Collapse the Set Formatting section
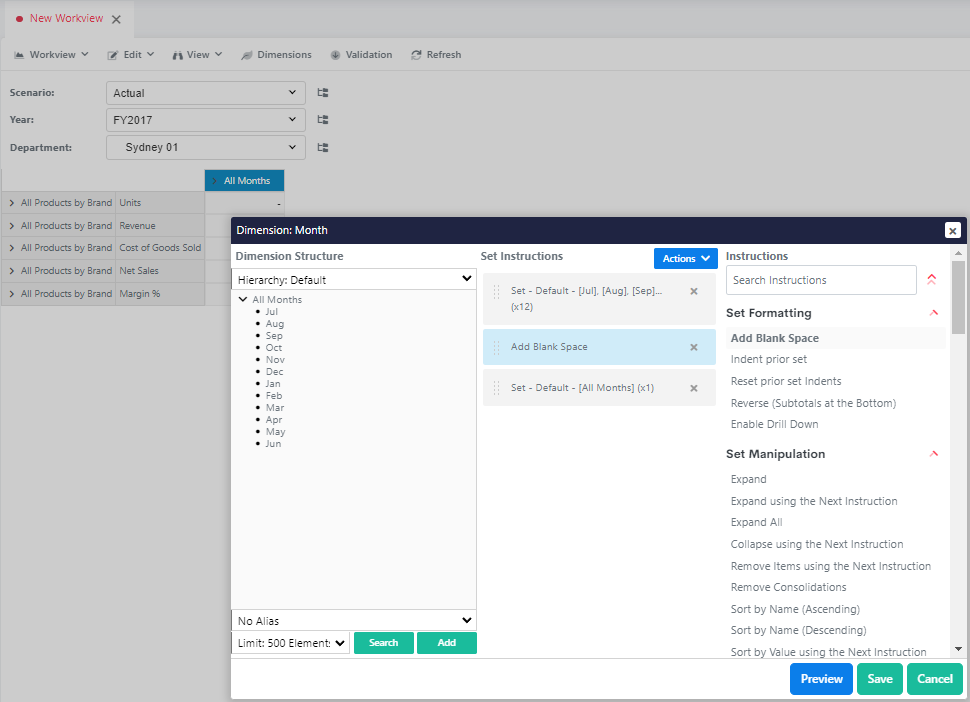 point(934,313)
